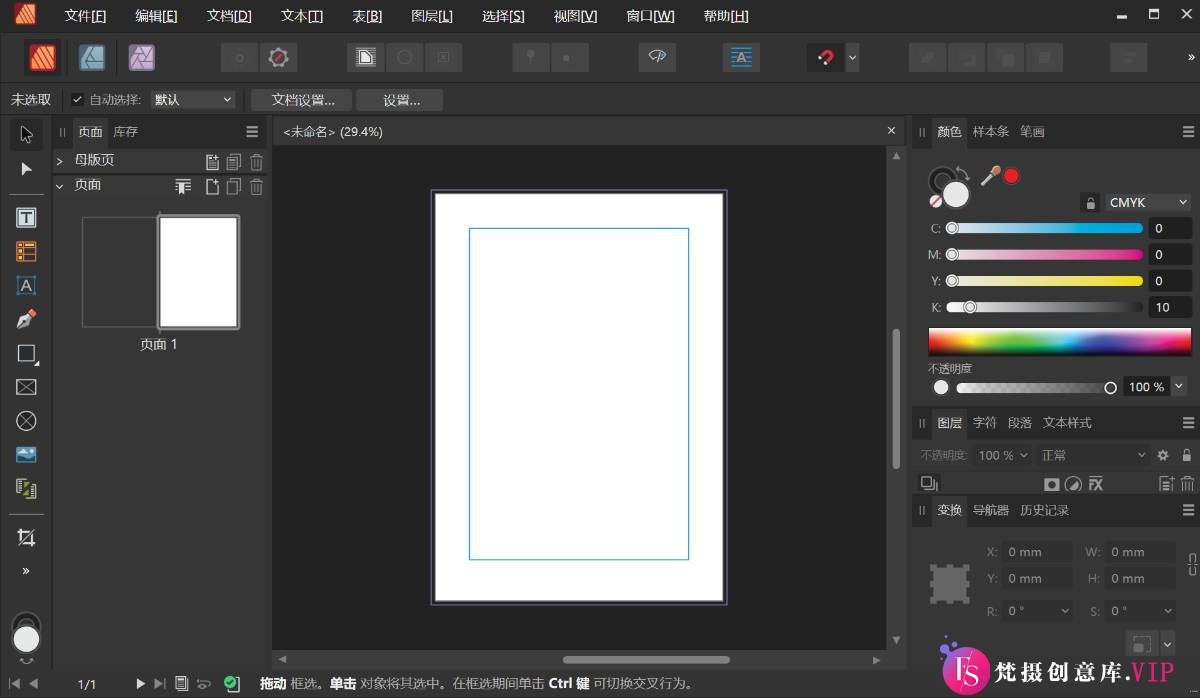Click the mask layer icon
The width and height of the screenshot is (1200, 698).
[x=1052, y=484]
